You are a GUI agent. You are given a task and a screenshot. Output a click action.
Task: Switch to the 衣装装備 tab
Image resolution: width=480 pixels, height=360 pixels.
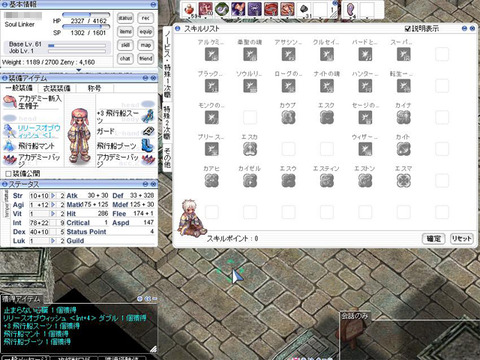57,88
